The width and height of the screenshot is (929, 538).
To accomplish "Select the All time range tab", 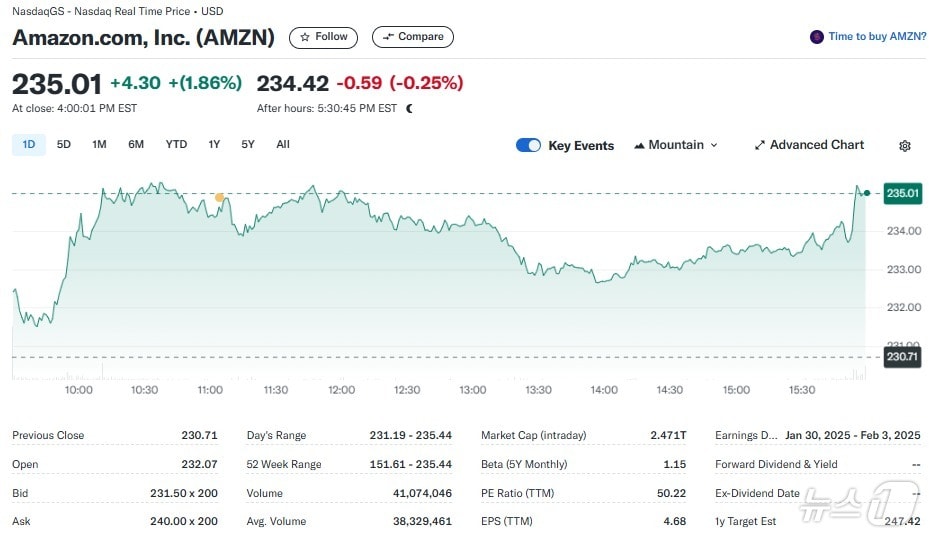I will (283, 145).
